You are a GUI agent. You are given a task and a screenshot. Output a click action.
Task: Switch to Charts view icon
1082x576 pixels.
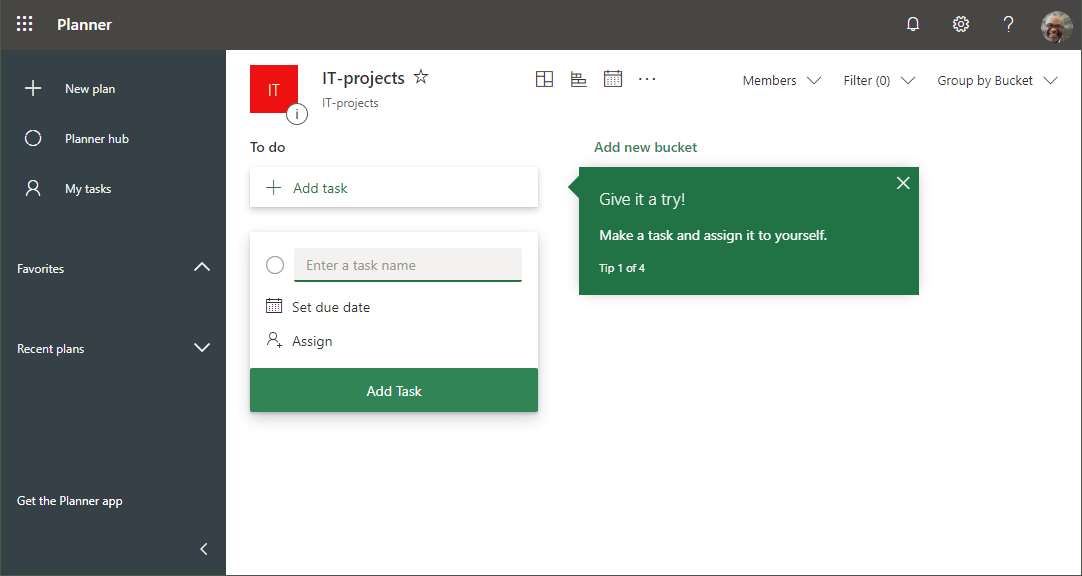click(x=578, y=79)
